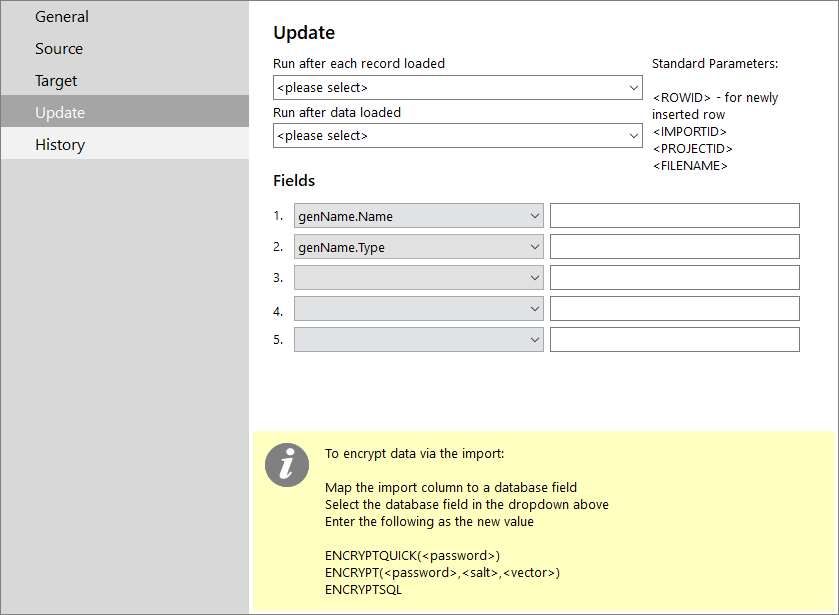Open the General section
Viewport: 839px width, 615px height.
coord(125,17)
